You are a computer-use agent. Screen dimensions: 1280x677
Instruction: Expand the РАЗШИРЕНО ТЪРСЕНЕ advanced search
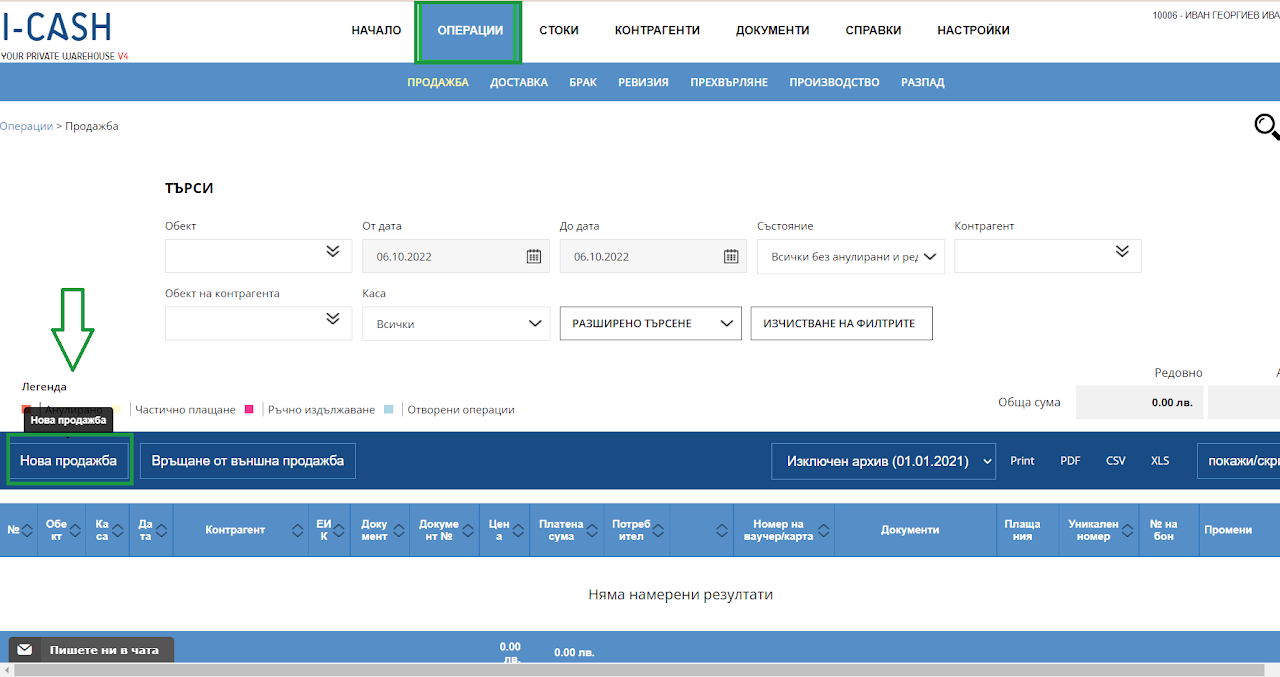[x=651, y=323]
